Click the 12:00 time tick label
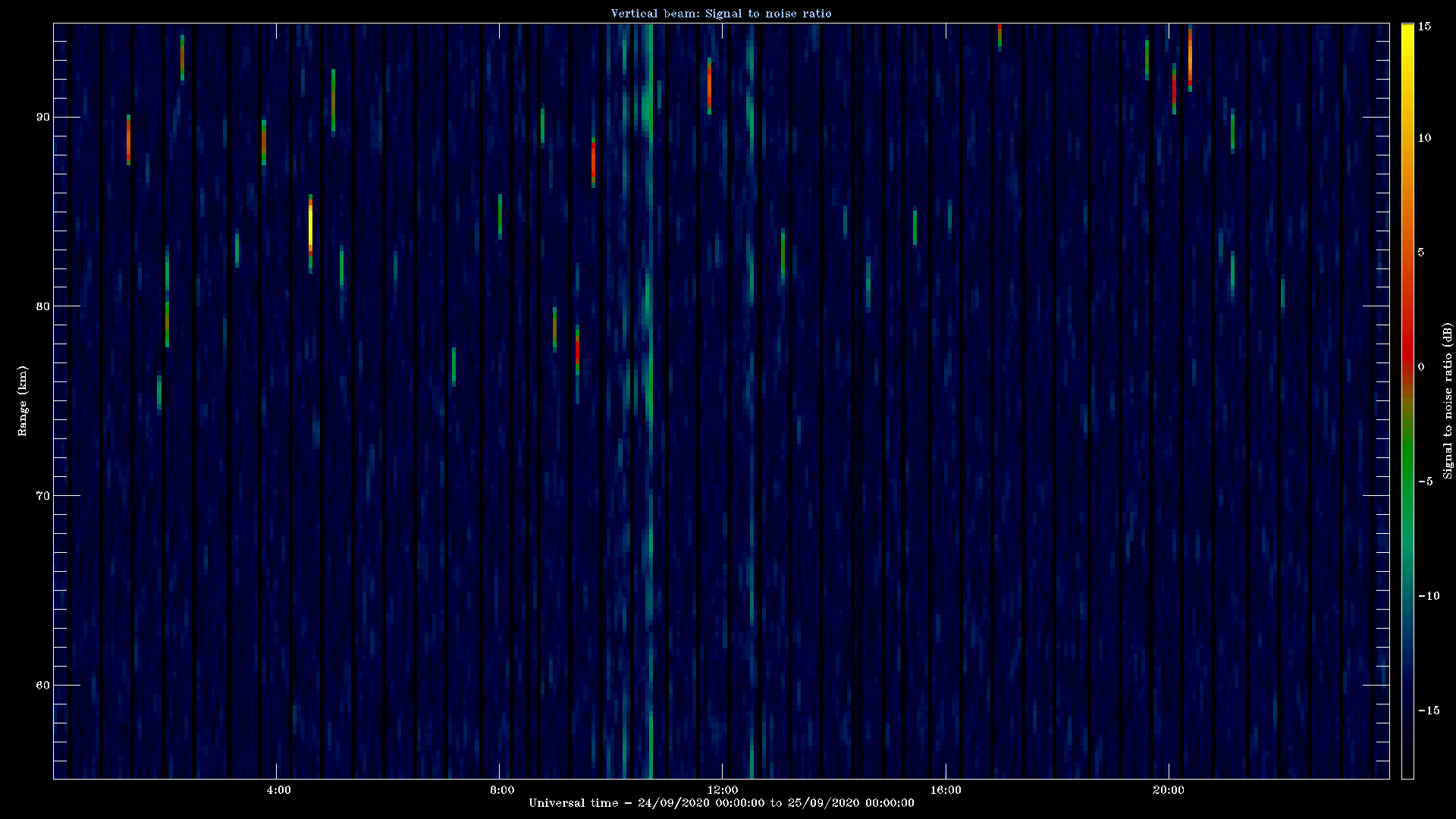 coord(723,790)
